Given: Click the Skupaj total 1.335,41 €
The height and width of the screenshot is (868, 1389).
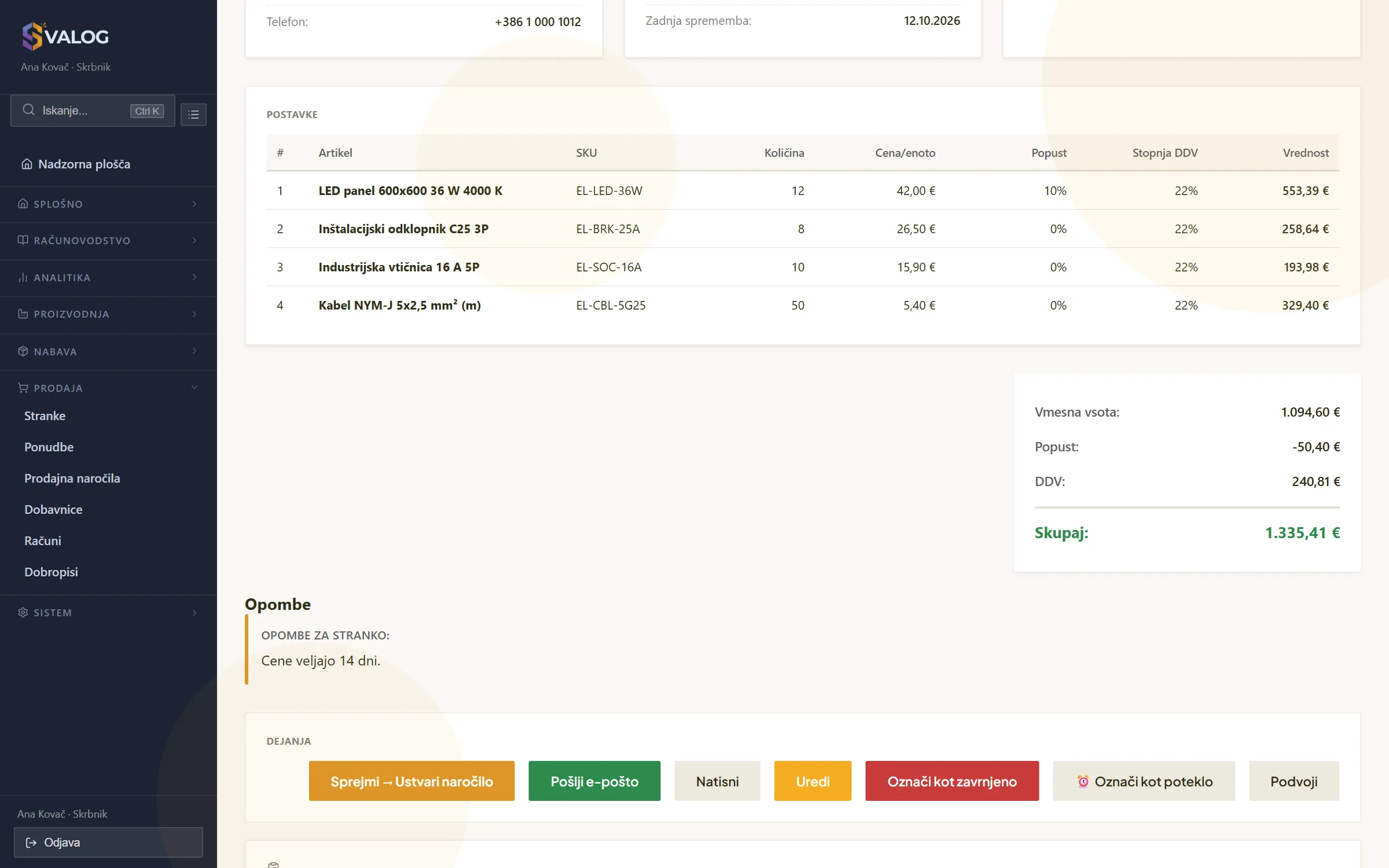Looking at the screenshot, I should click(1302, 532).
